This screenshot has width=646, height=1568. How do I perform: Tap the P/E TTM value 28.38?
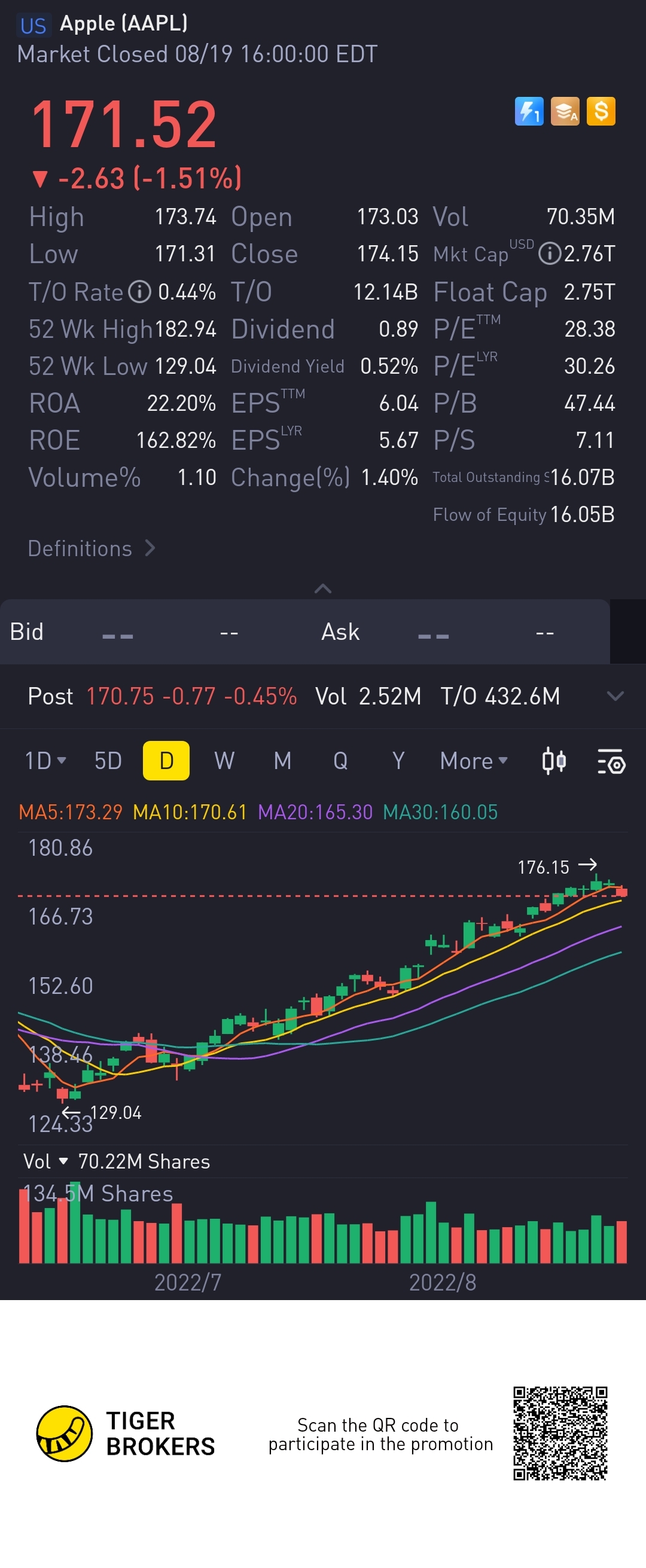pos(589,330)
